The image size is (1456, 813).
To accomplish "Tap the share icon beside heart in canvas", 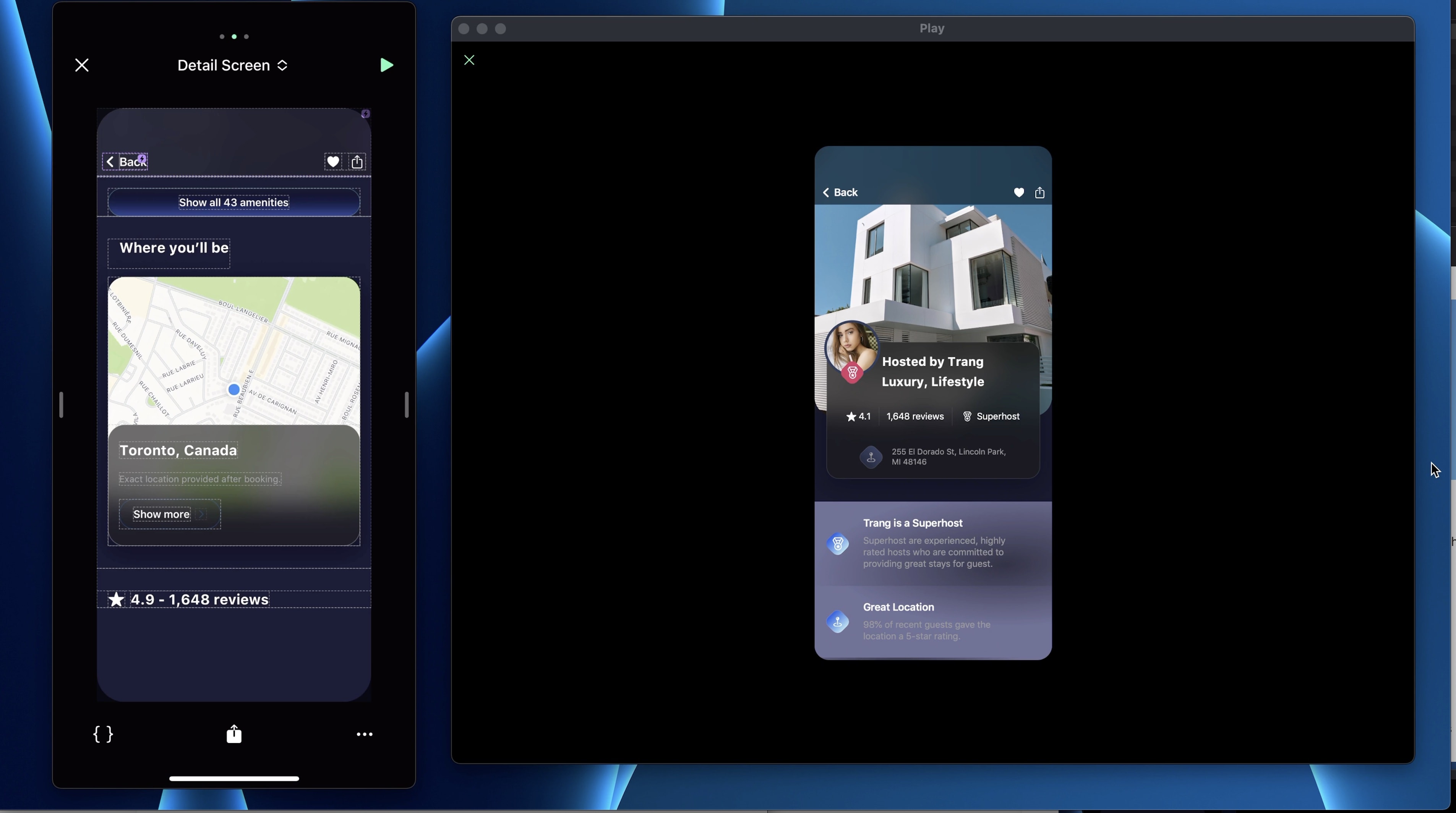I will pos(357,162).
